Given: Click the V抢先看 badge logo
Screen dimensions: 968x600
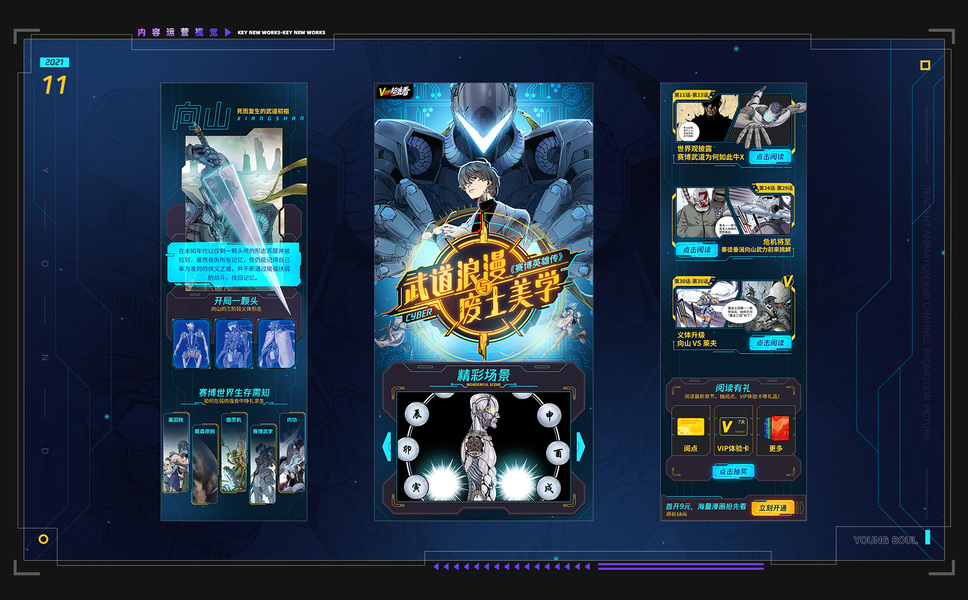Looking at the screenshot, I should click(395, 91).
